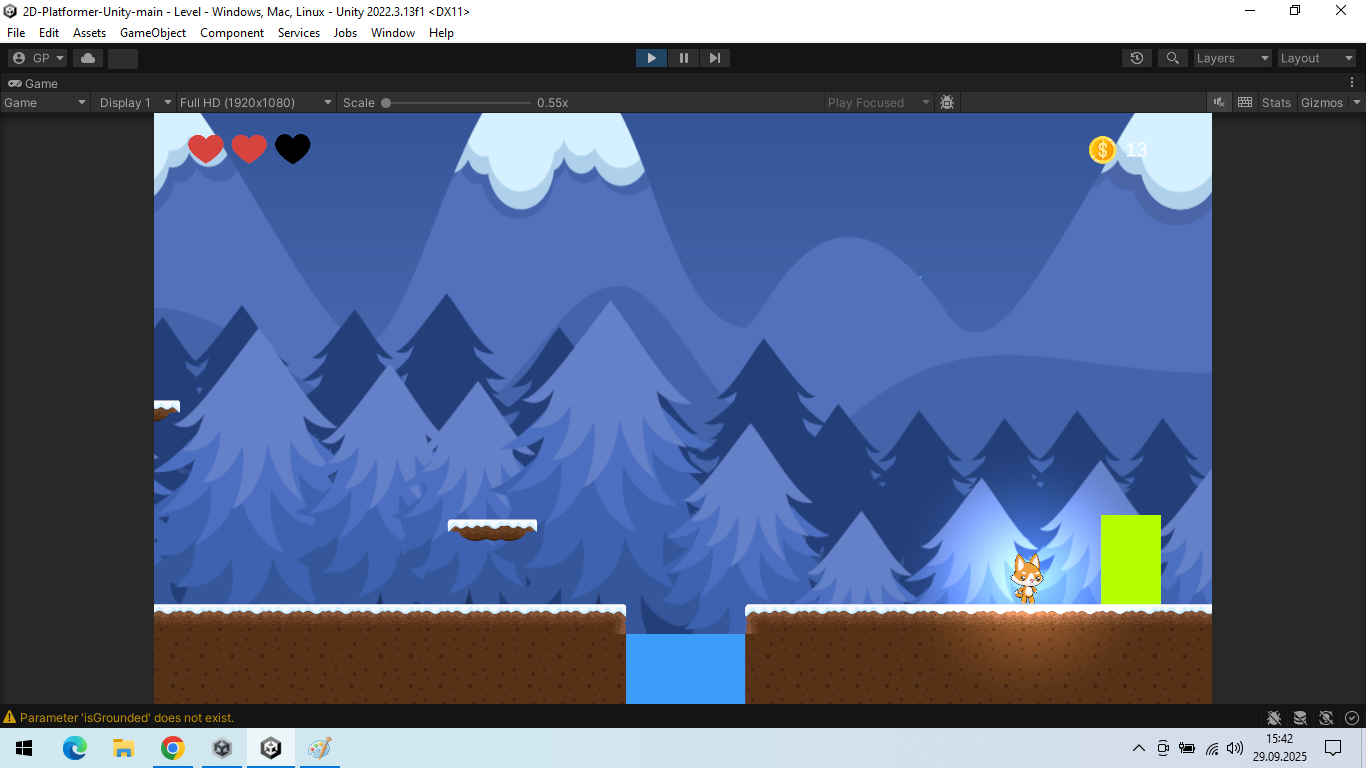The image size is (1366, 768).
Task: Open the Undo History icon
Action: click(1137, 58)
